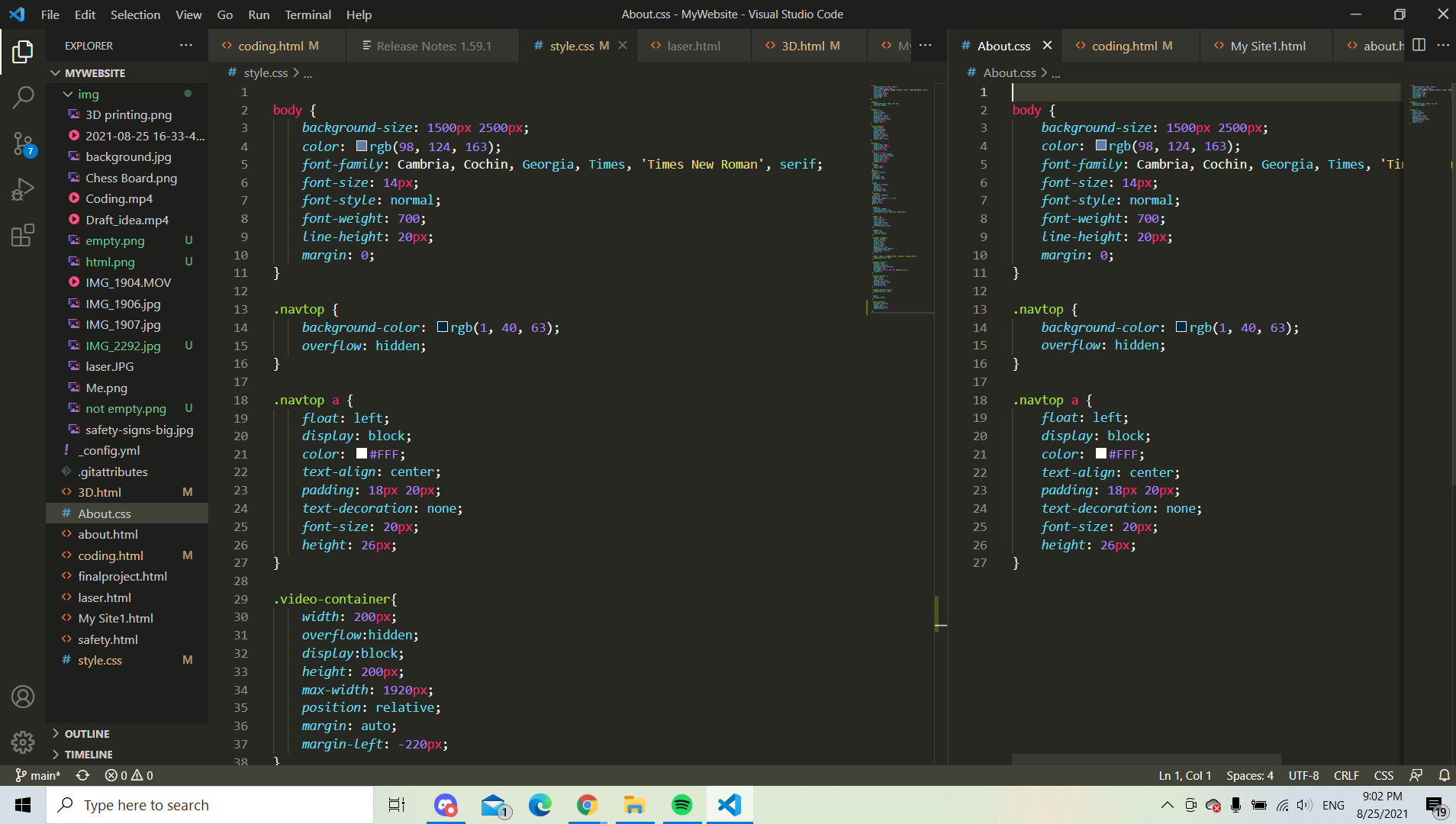Open Task View on the taskbar
This screenshot has height=824, width=1456.
(397, 805)
